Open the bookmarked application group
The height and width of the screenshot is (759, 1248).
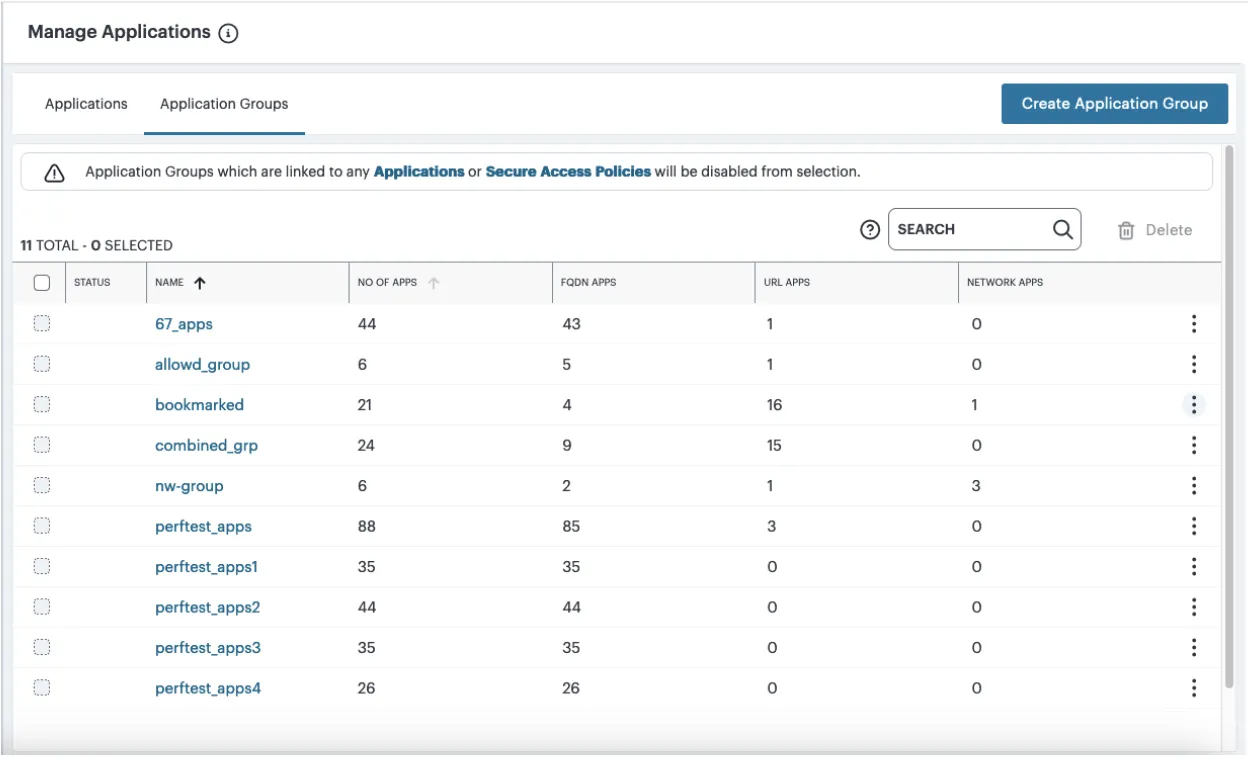tap(199, 405)
